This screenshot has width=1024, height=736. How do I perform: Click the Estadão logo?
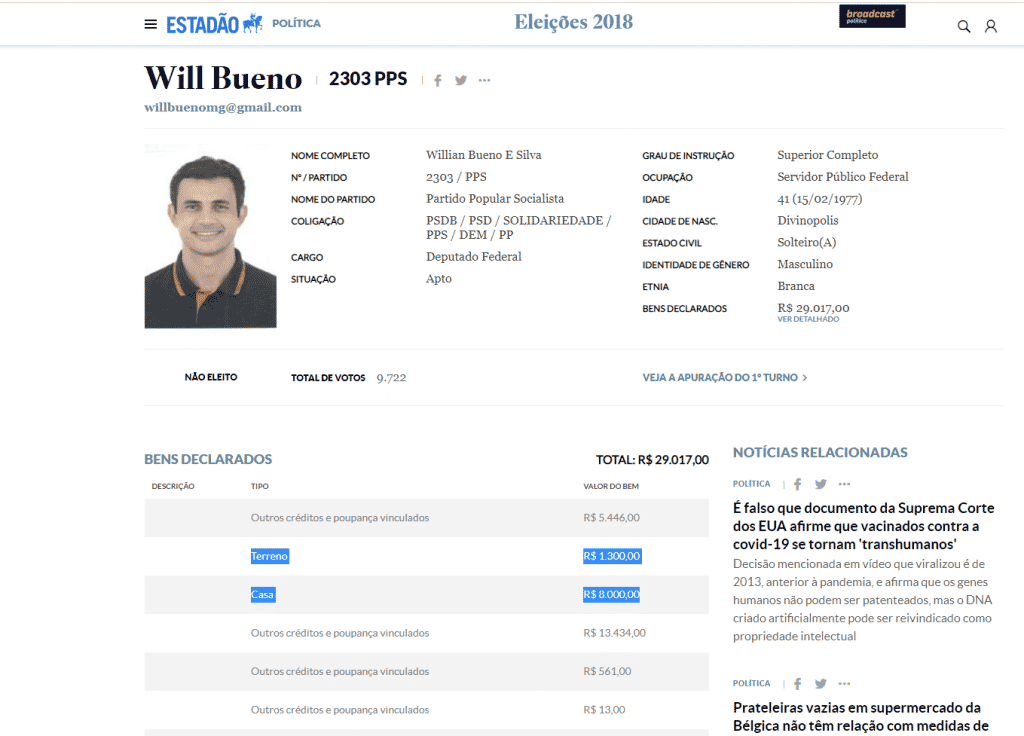[x=214, y=24]
